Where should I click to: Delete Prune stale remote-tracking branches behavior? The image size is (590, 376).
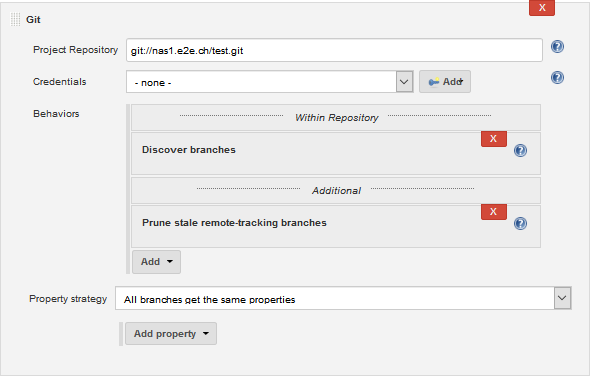494,212
